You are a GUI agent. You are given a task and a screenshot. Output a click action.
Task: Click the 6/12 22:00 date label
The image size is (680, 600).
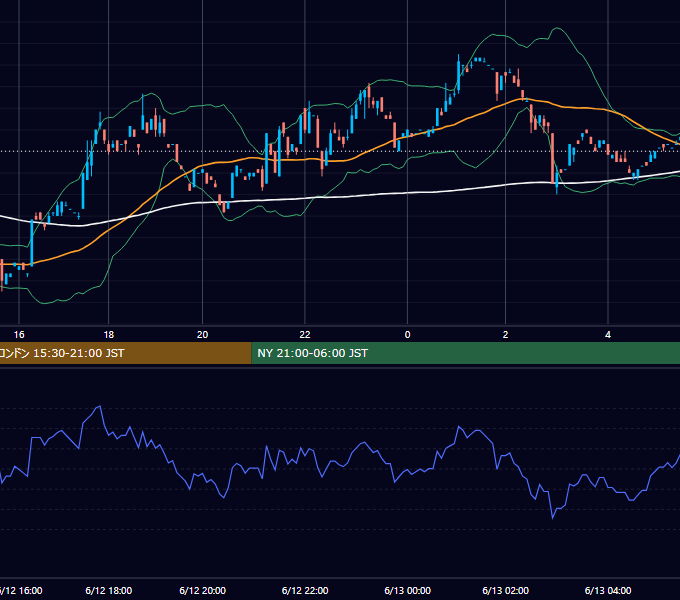(305, 590)
